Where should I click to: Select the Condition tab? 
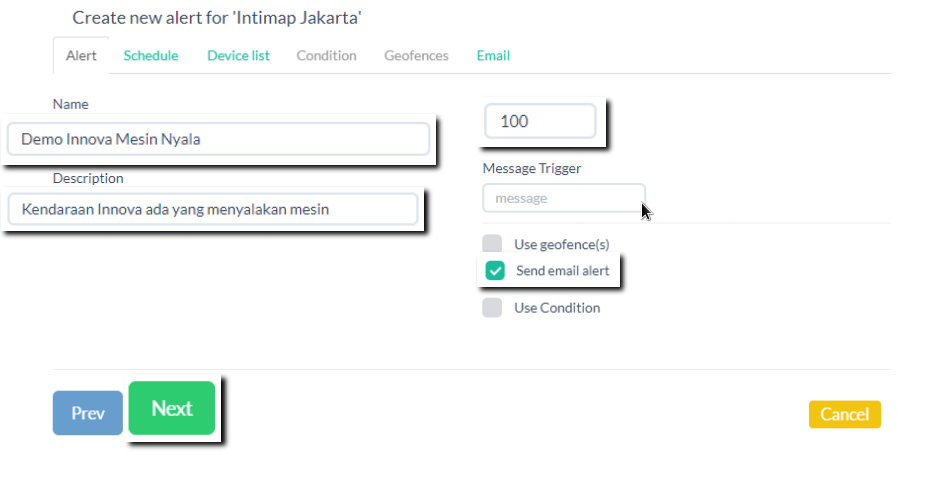326,56
